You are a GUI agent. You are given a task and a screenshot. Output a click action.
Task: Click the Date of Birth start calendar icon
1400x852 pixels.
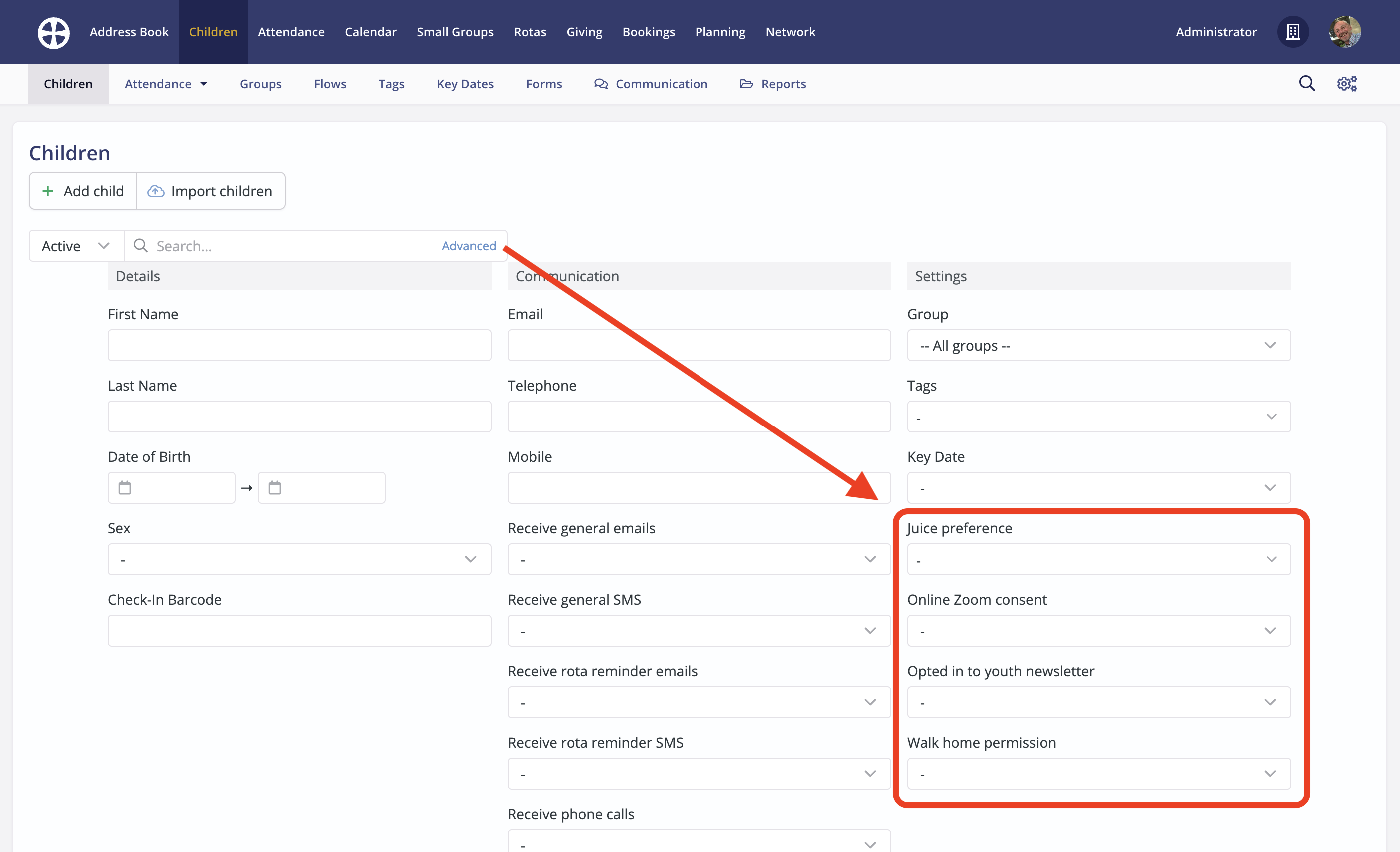[125, 488]
